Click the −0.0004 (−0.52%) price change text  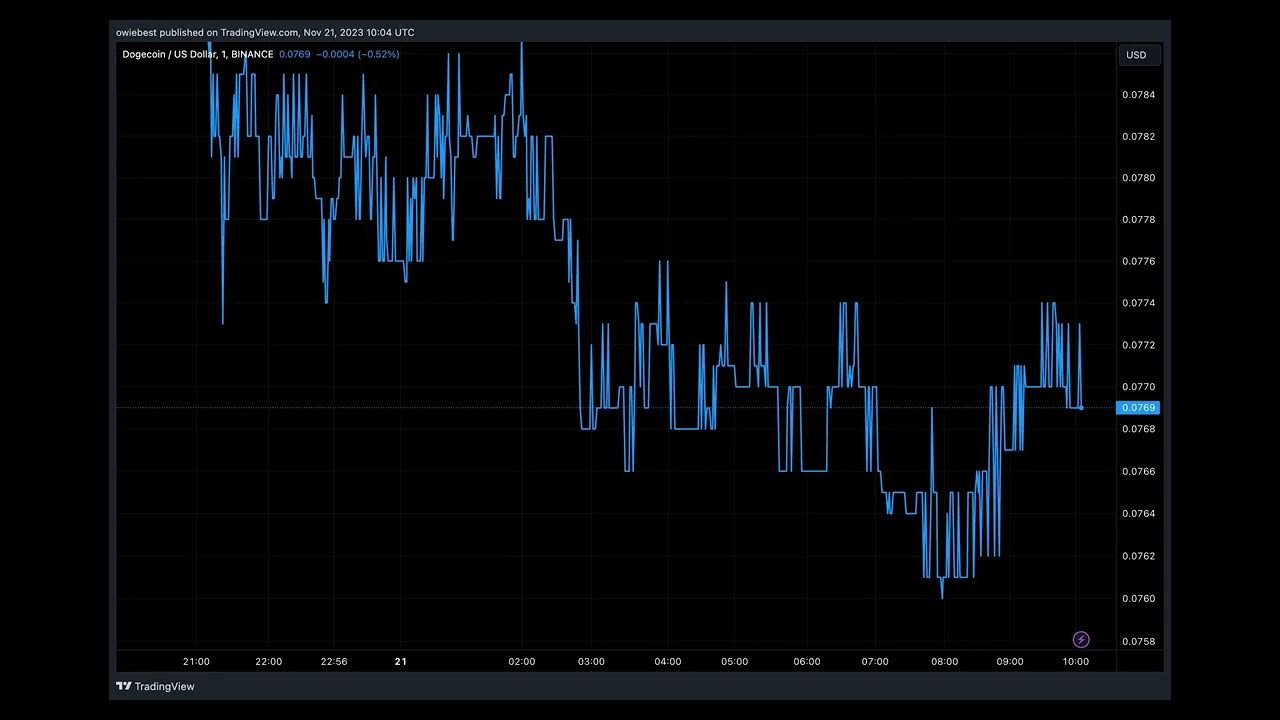357,54
